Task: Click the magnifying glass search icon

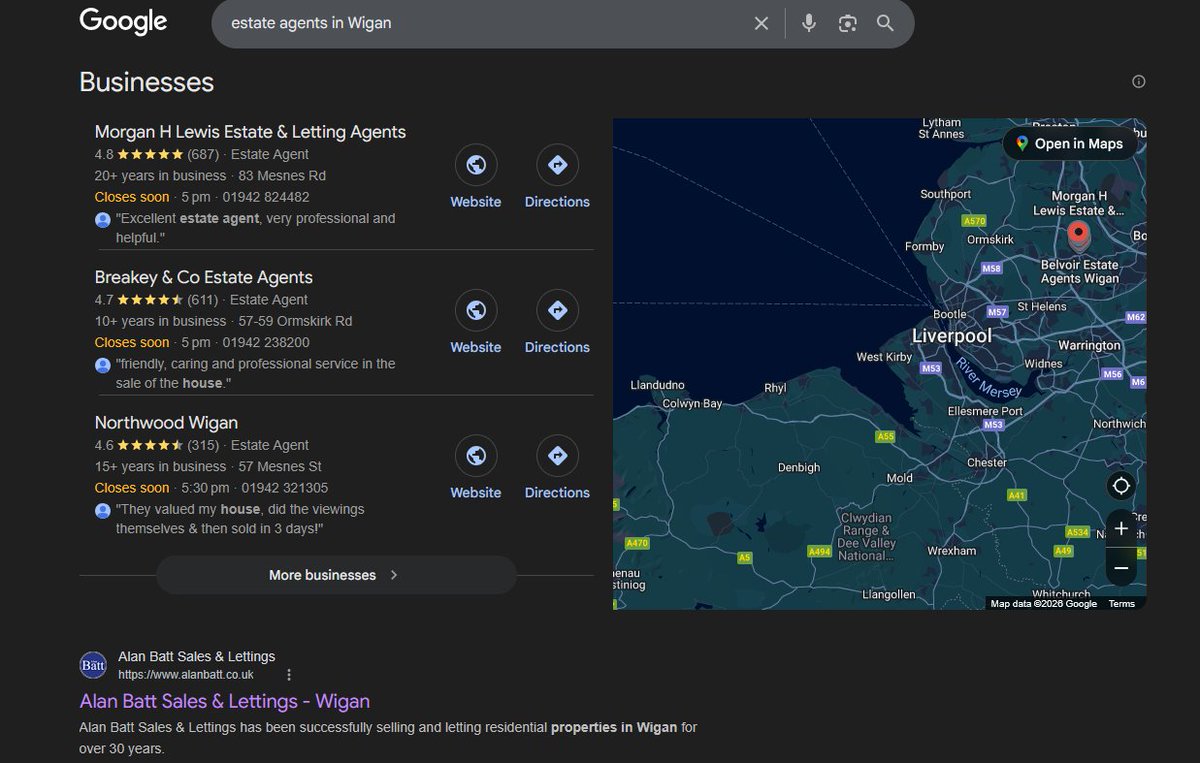Action: (x=885, y=23)
